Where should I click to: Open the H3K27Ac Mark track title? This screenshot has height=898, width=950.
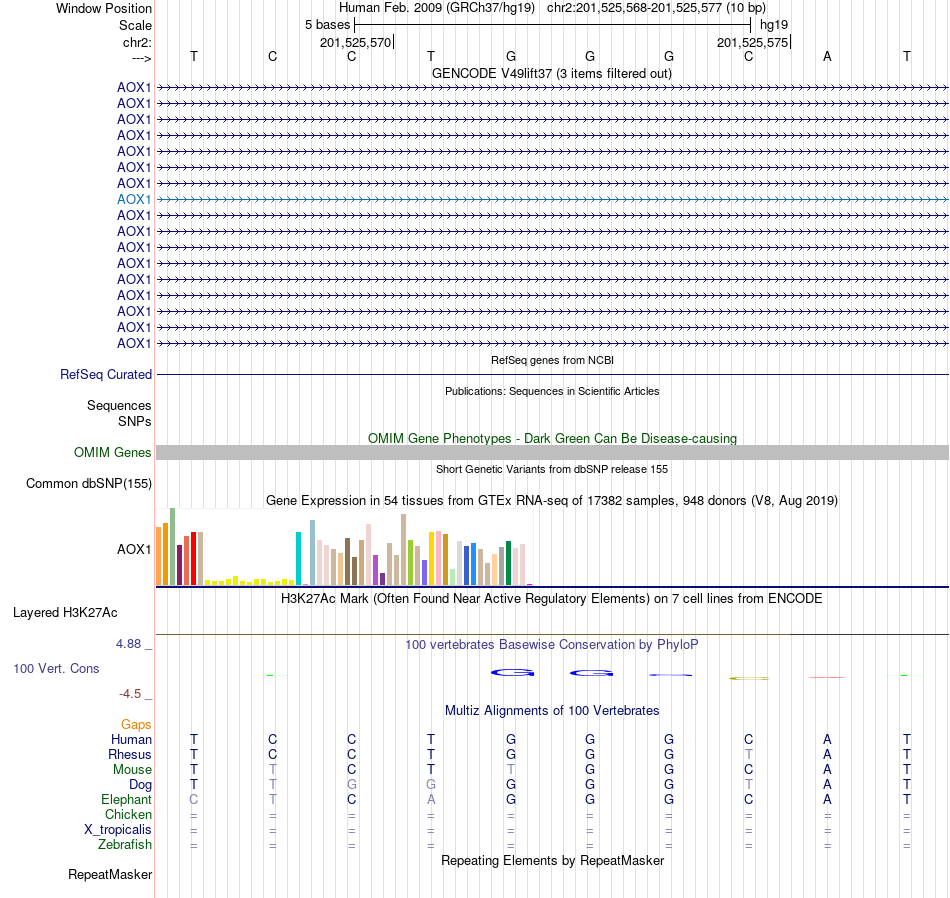coord(552,599)
